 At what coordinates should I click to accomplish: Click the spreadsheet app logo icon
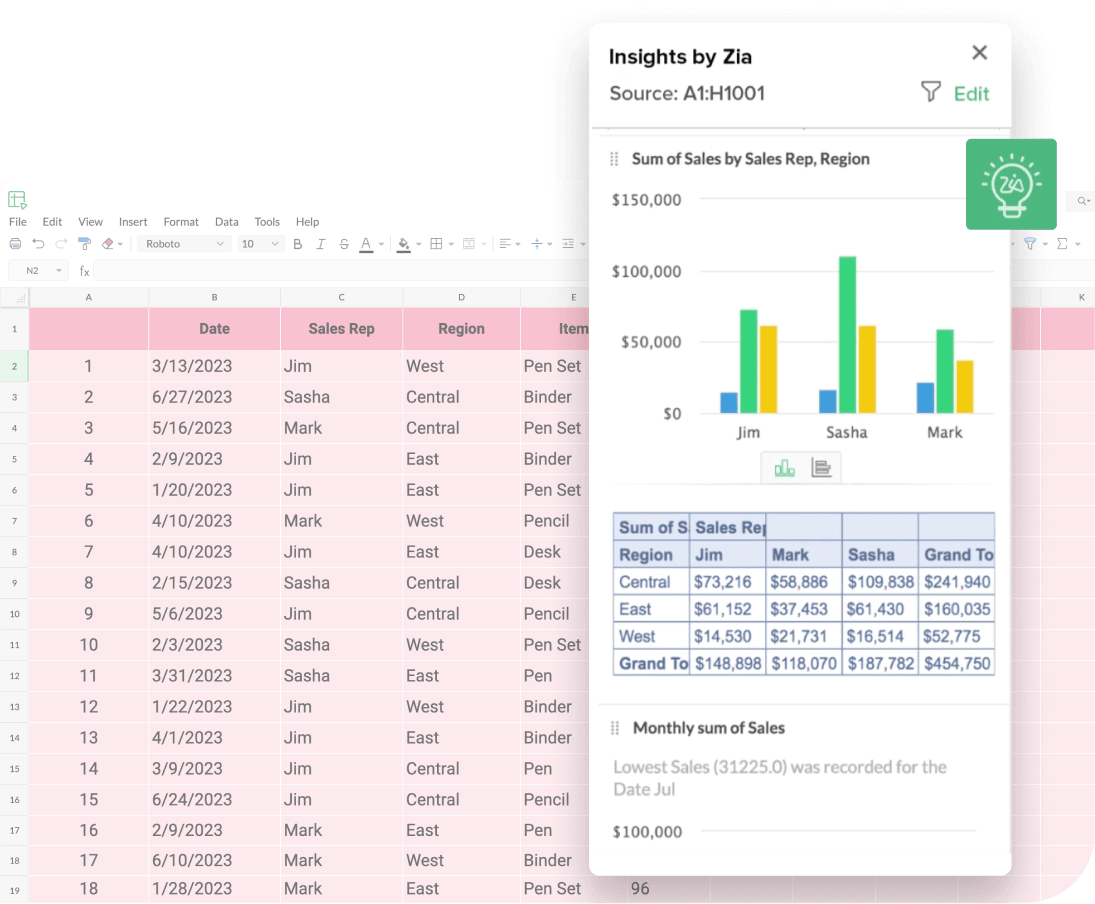click(17, 200)
